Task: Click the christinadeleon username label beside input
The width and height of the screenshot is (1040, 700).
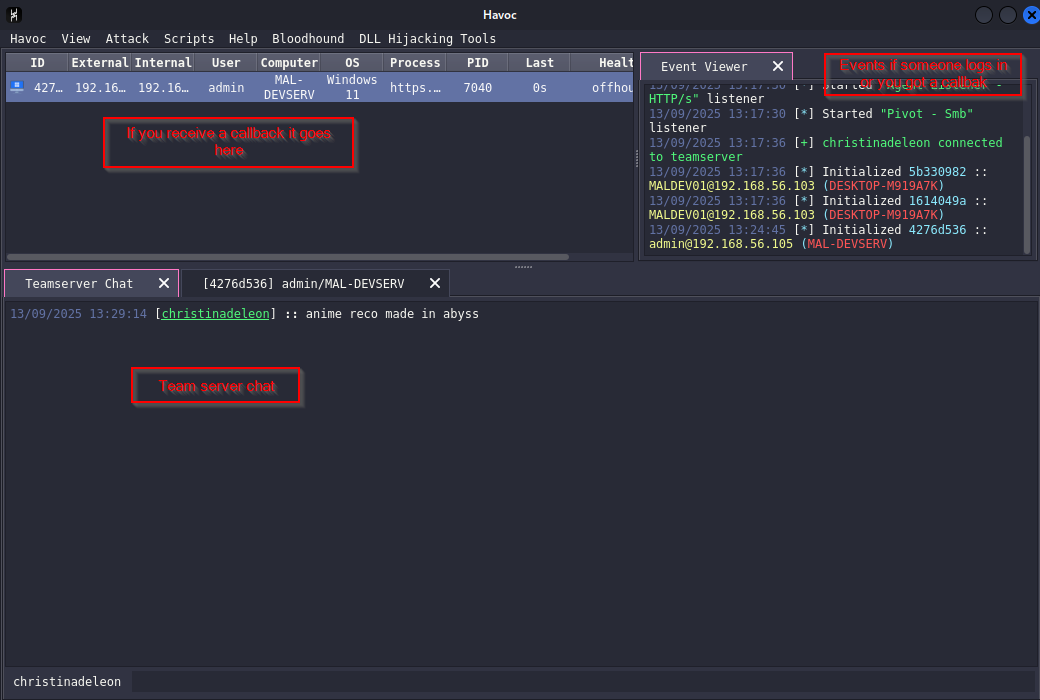Action: 67,681
